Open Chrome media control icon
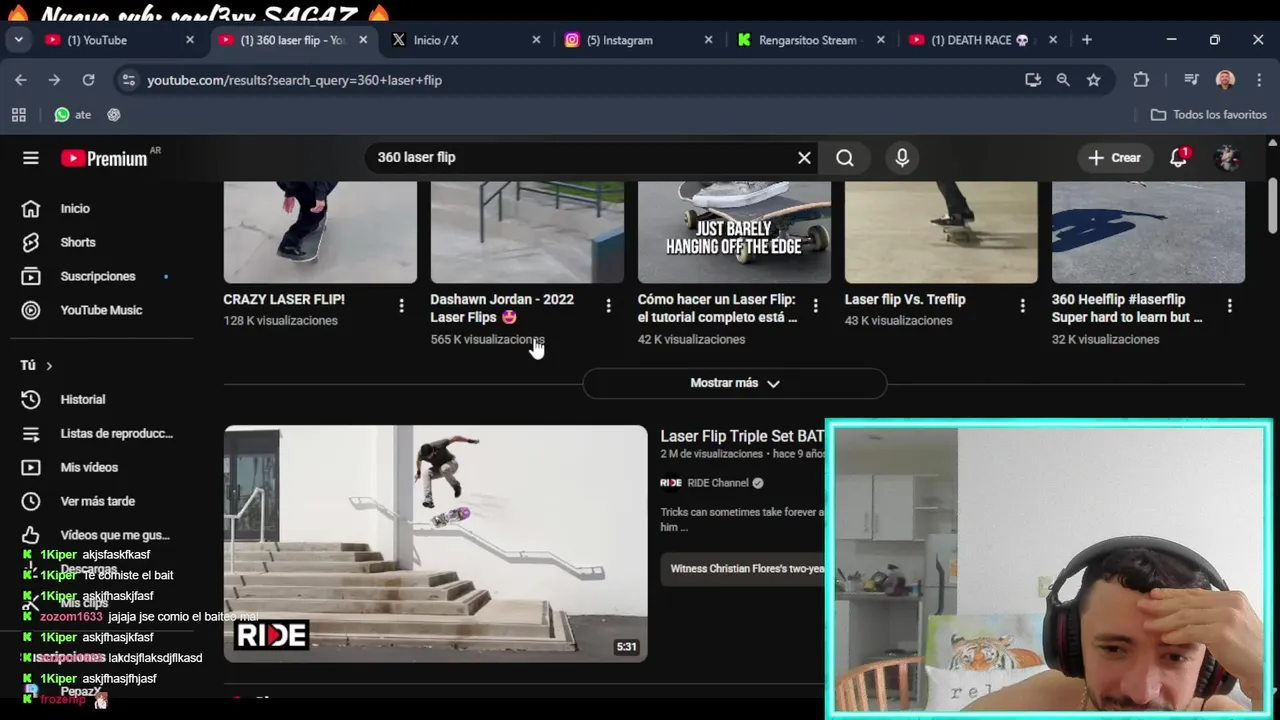Image resolution: width=1280 pixels, height=720 pixels. click(x=1191, y=80)
